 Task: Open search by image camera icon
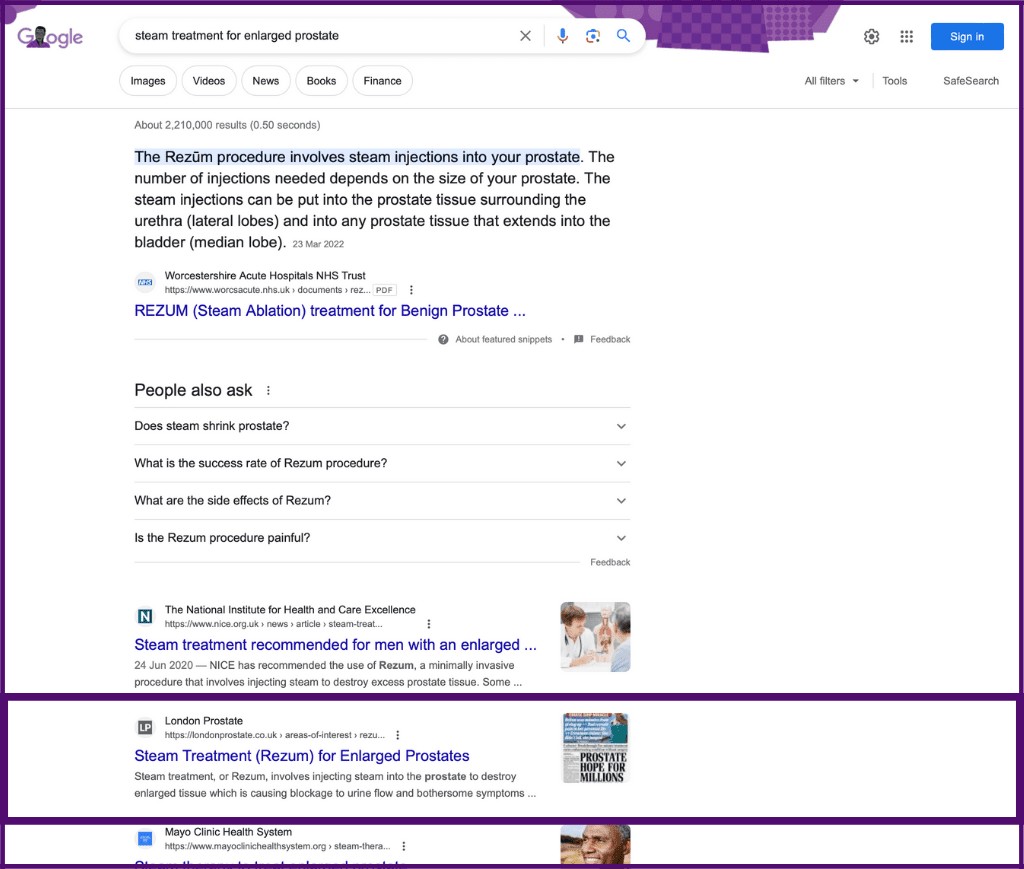coord(593,36)
